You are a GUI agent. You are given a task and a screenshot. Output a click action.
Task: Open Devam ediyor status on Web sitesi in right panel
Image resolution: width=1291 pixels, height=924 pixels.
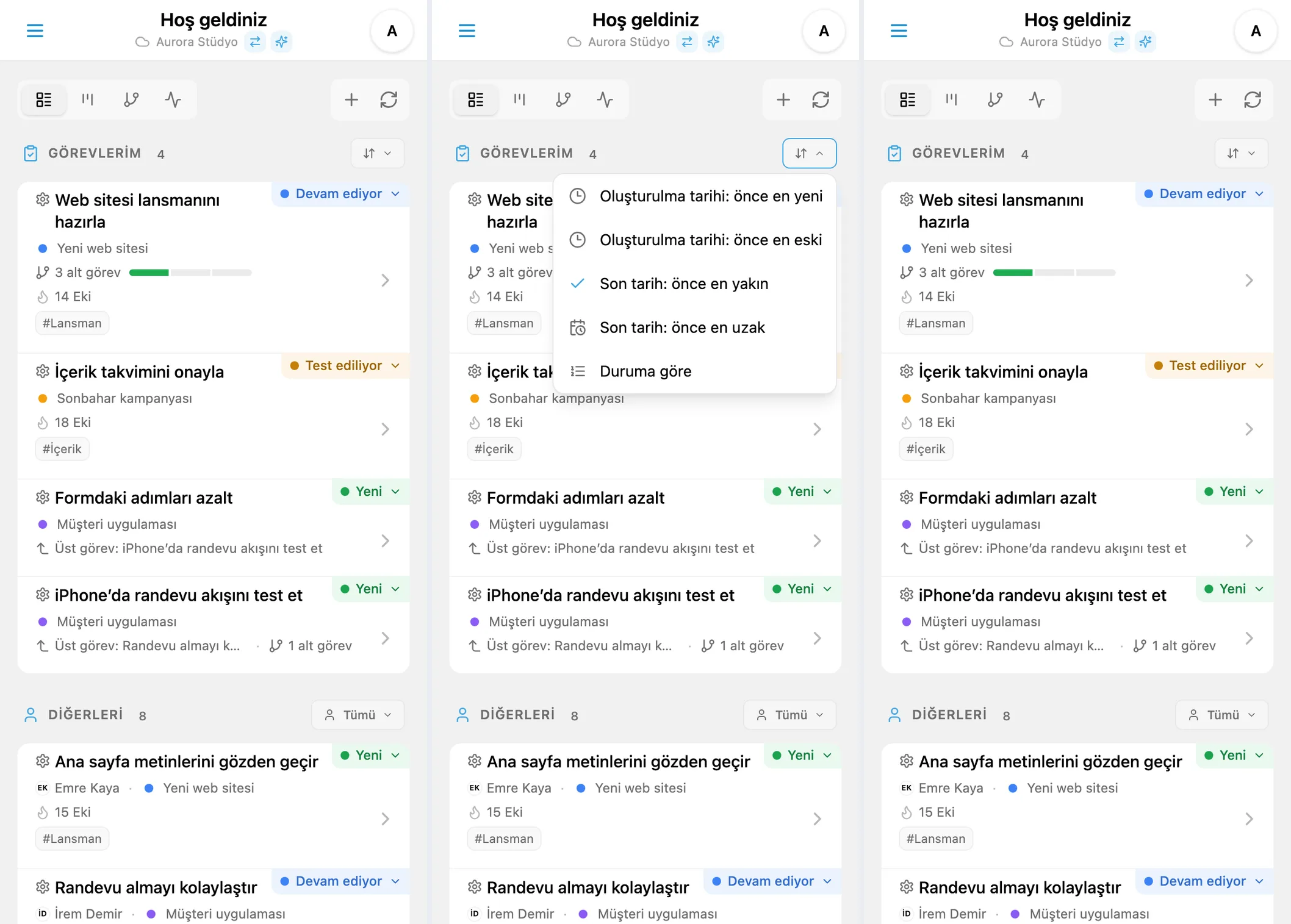(1203, 194)
